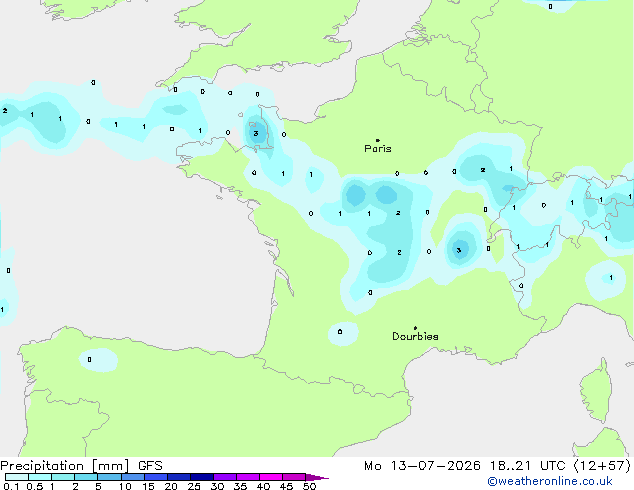The image size is (634, 490).
Task: Click the '(12+57)' model run text
Action: click(602, 466)
